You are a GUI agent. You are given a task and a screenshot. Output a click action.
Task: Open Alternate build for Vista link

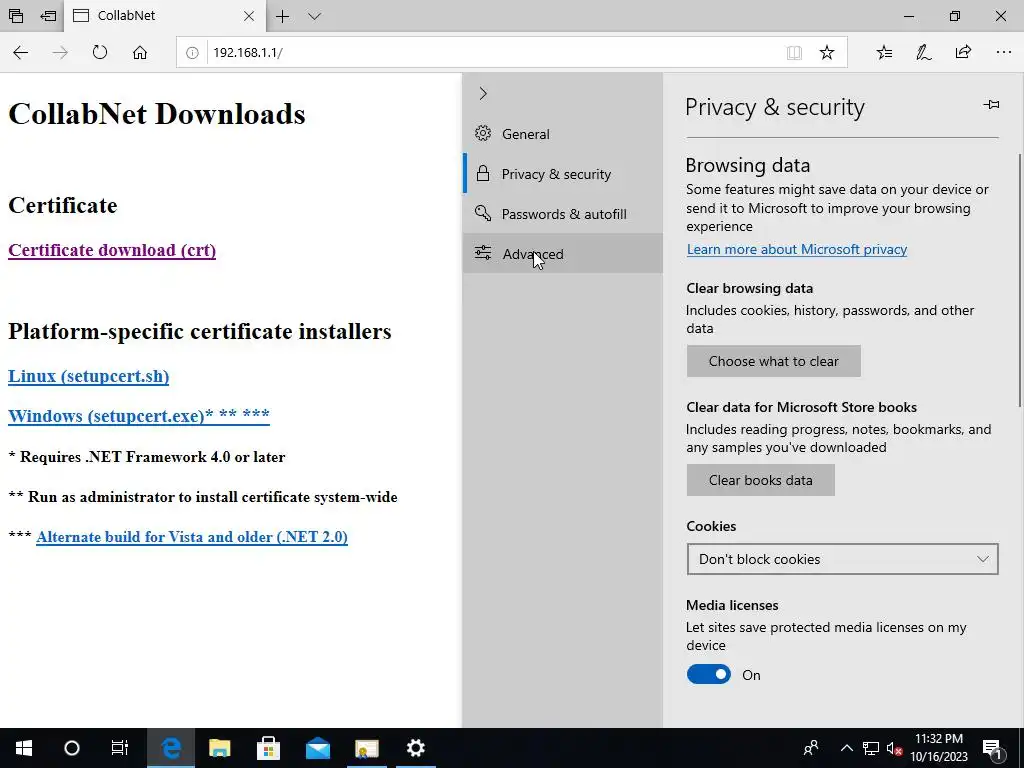coord(192,537)
